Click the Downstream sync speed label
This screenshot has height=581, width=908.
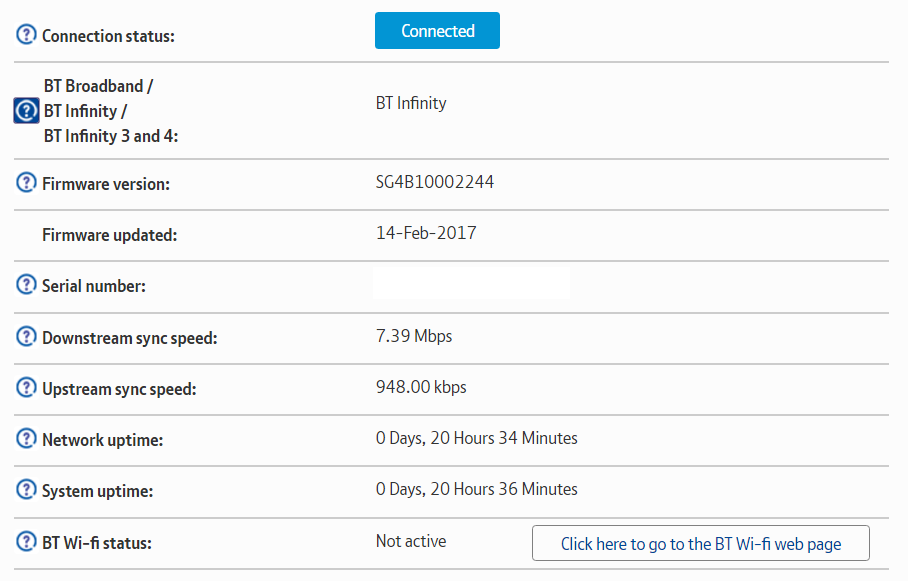point(130,338)
